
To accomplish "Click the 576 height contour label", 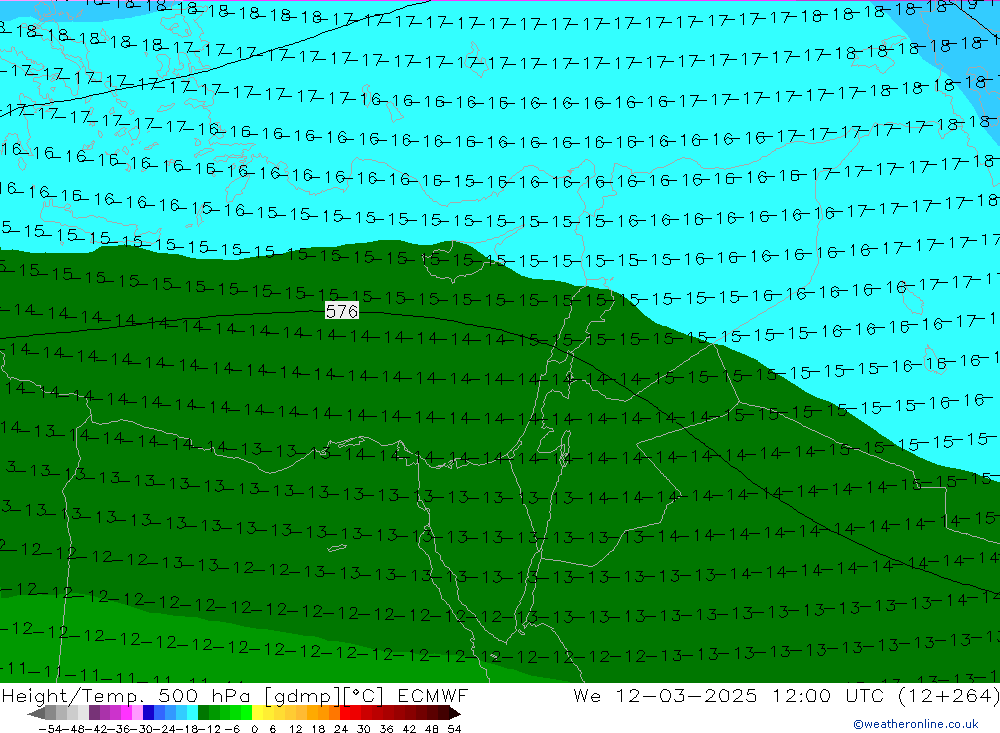I will (x=342, y=311).
